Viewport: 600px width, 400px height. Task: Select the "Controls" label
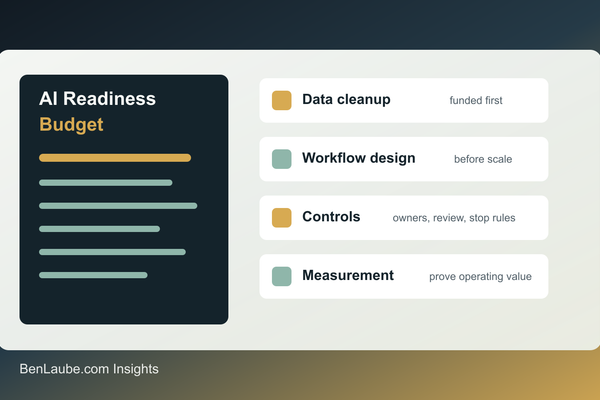coord(331,217)
